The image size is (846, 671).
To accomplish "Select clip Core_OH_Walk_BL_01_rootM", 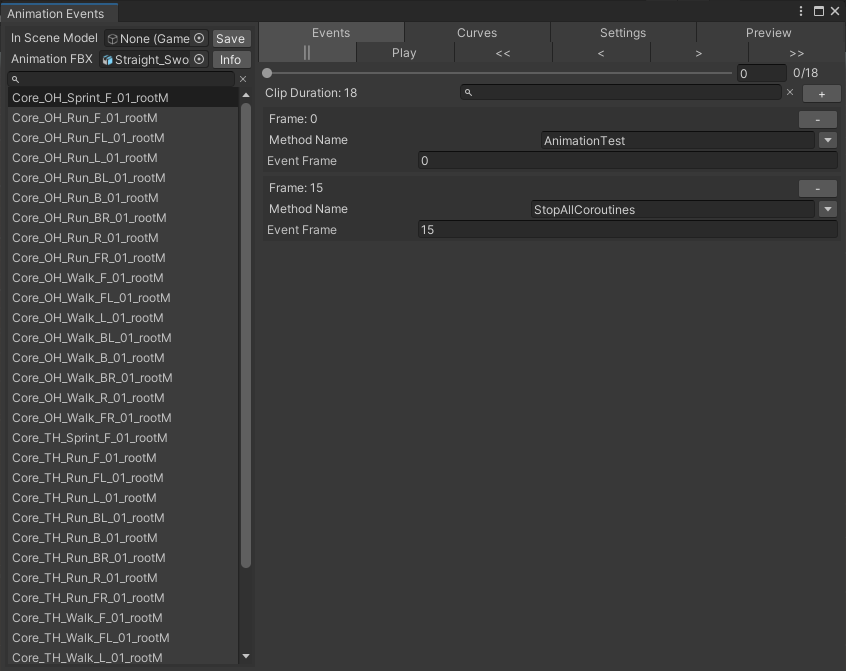I will [123, 337].
